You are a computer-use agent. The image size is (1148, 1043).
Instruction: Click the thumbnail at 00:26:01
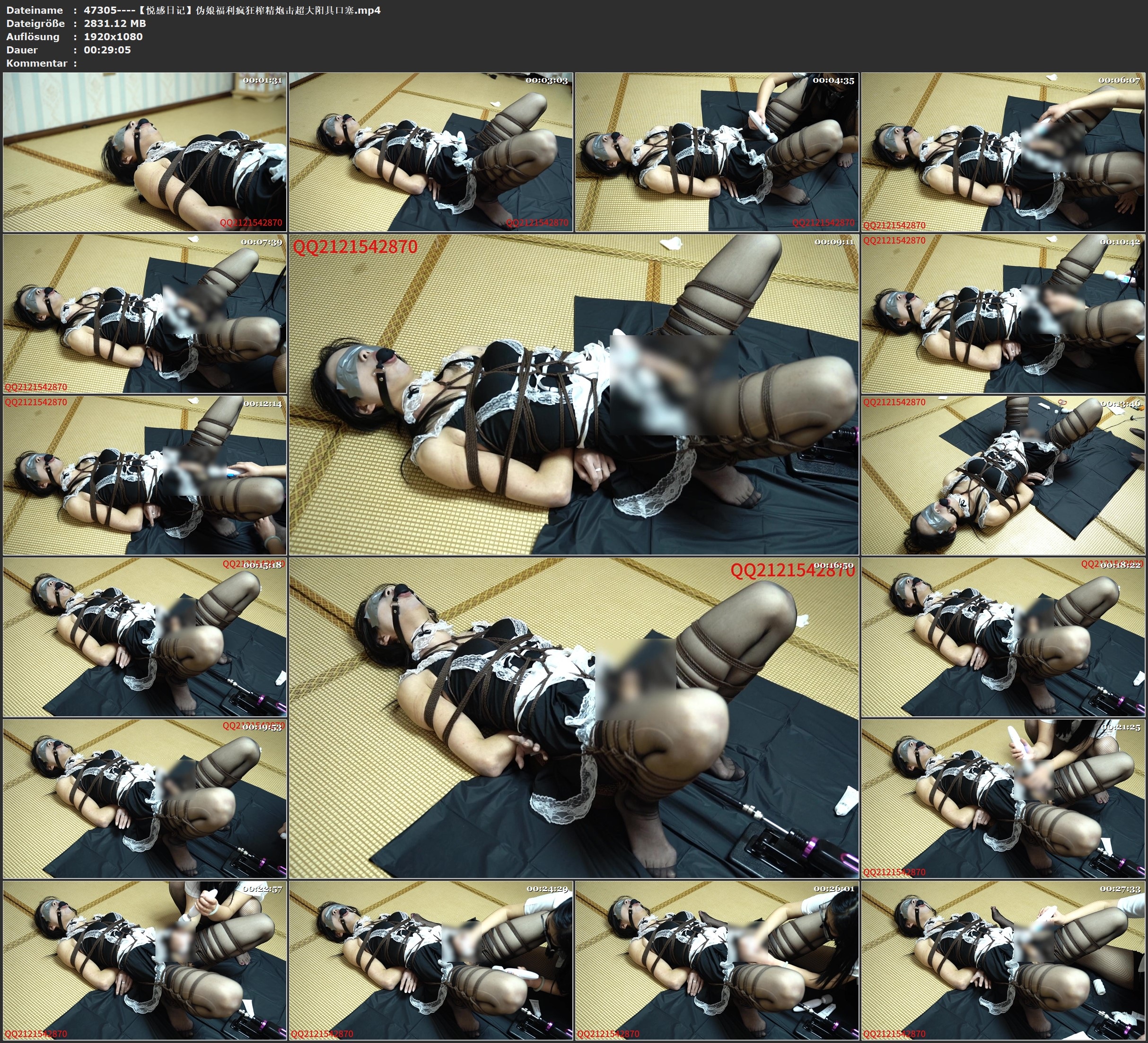tap(717, 960)
